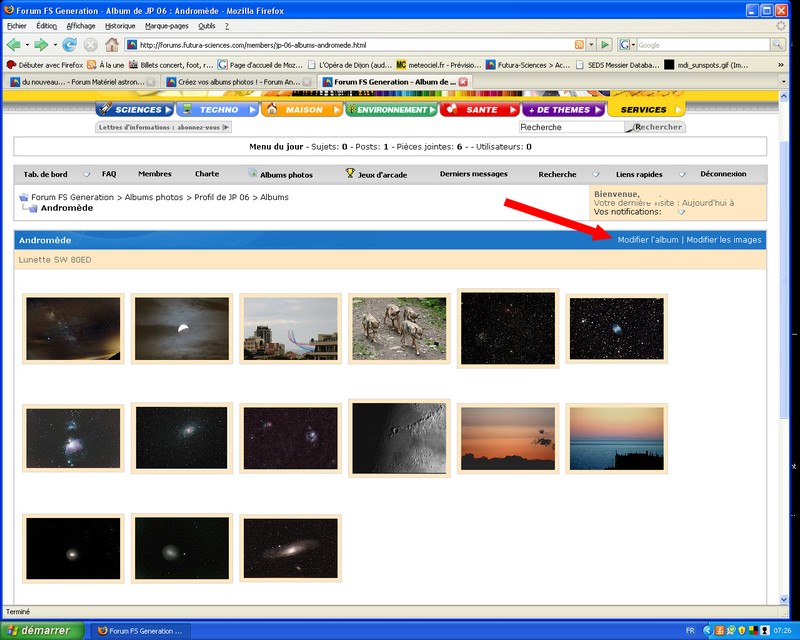Click the Albums photos icon in navbar

point(253,174)
